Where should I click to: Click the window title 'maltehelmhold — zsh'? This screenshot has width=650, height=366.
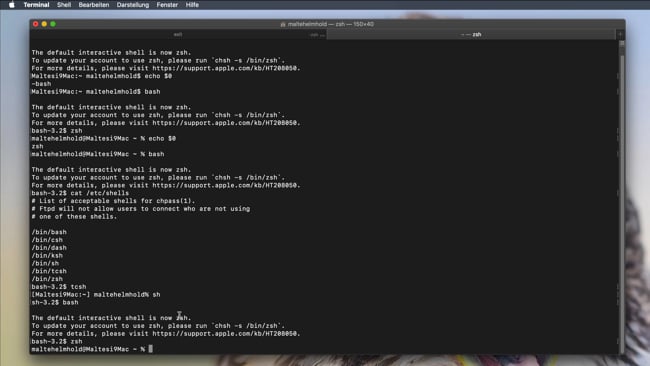330,24
